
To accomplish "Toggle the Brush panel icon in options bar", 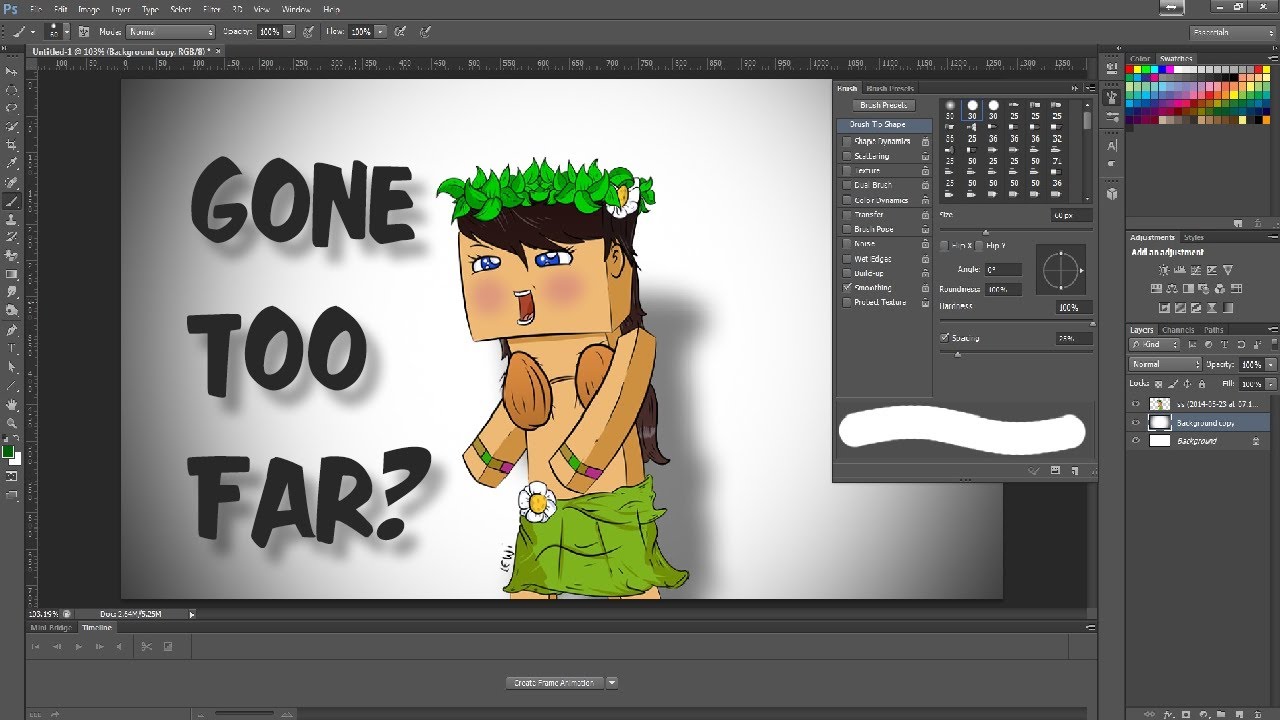I will click(x=84, y=32).
